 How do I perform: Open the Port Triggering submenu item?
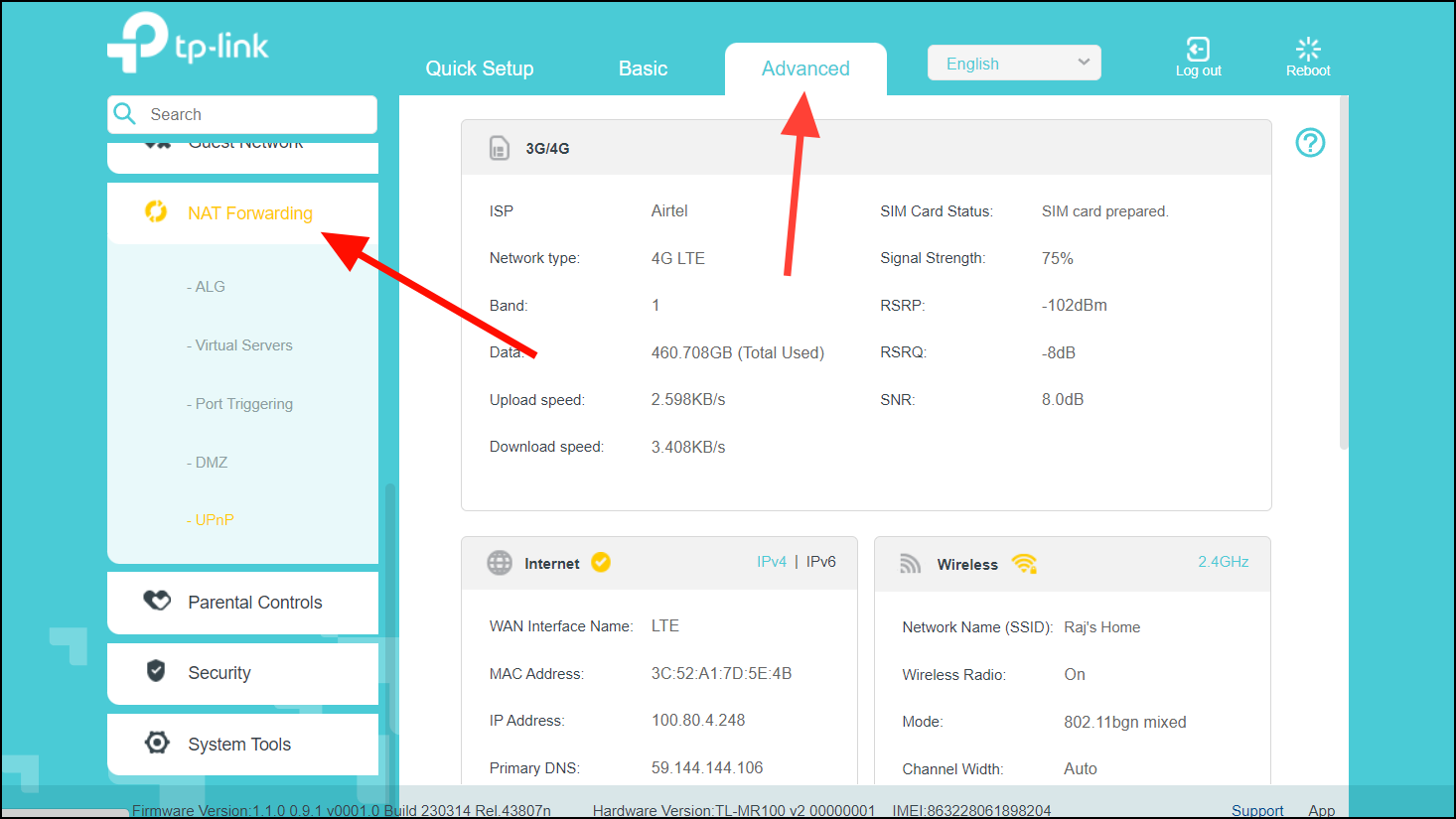point(239,404)
